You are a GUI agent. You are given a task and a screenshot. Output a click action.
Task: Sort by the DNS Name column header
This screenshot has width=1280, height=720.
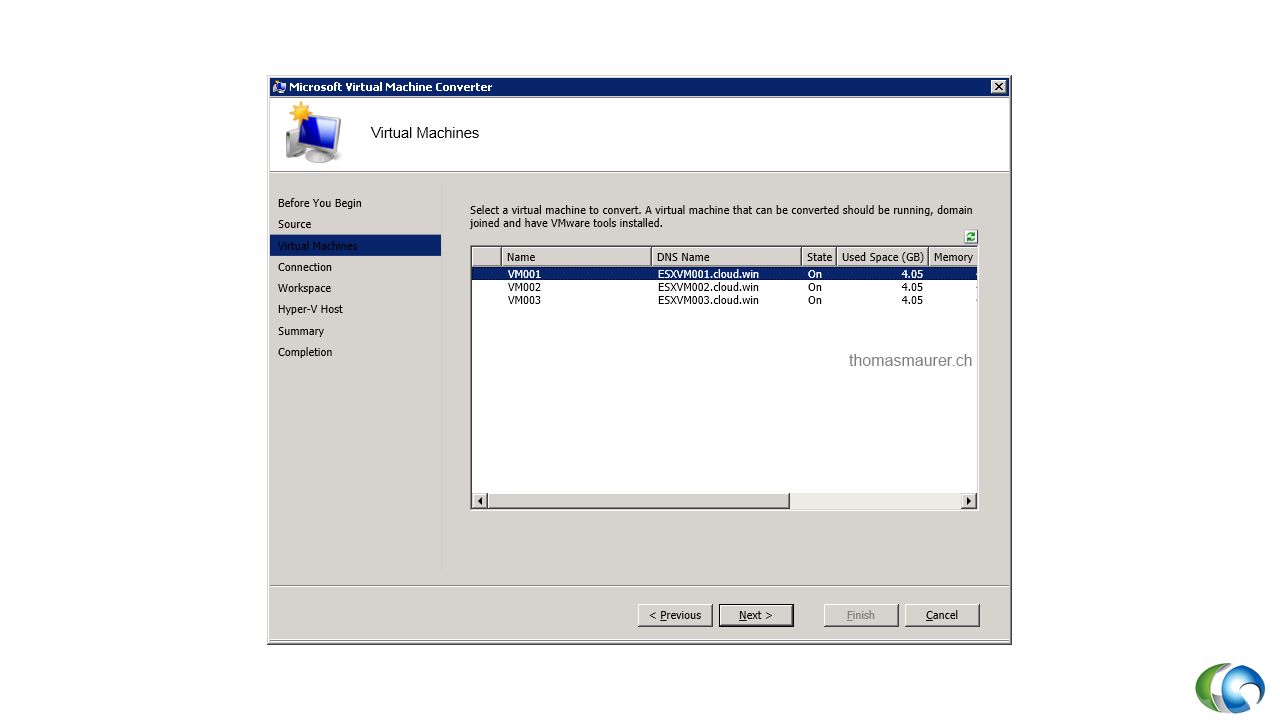pos(726,257)
